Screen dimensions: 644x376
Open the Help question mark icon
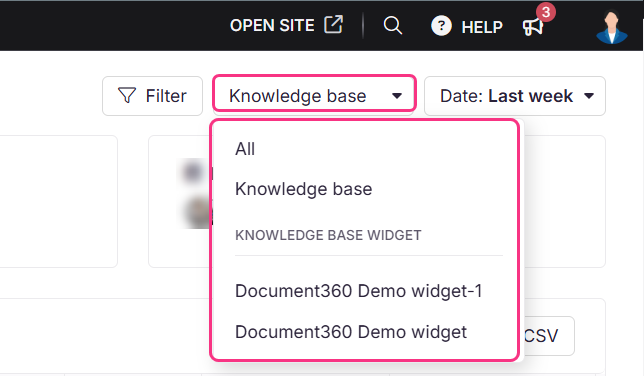click(x=441, y=26)
